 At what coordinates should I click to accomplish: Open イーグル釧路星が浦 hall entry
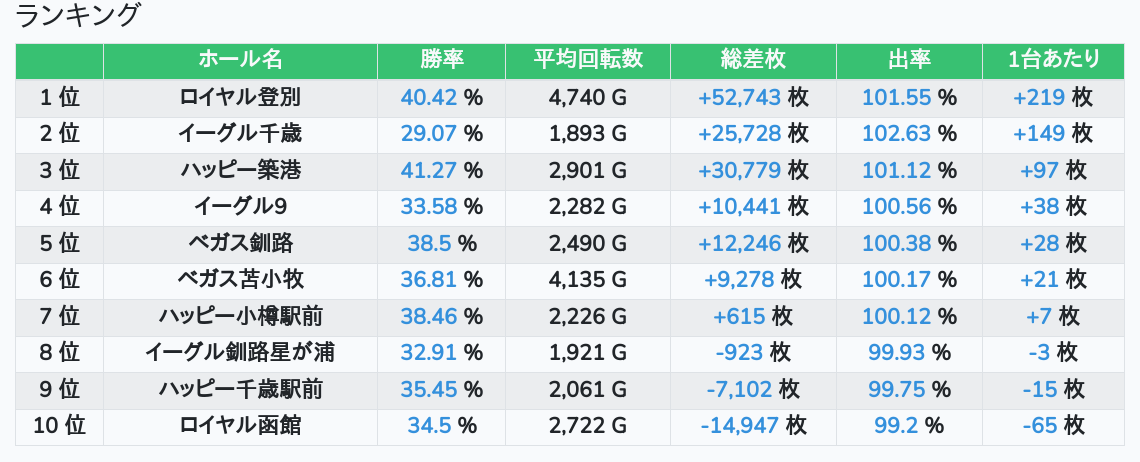pos(240,353)
